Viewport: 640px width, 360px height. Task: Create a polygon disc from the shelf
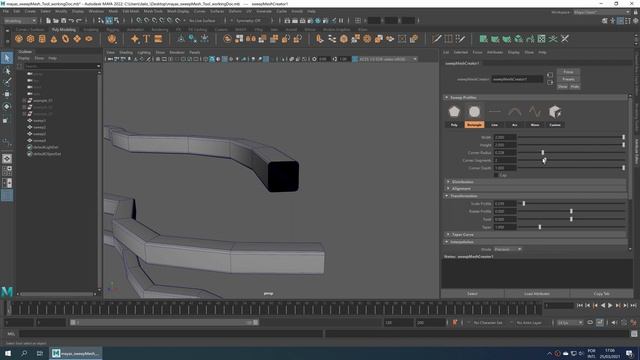(x=89, y=39)
